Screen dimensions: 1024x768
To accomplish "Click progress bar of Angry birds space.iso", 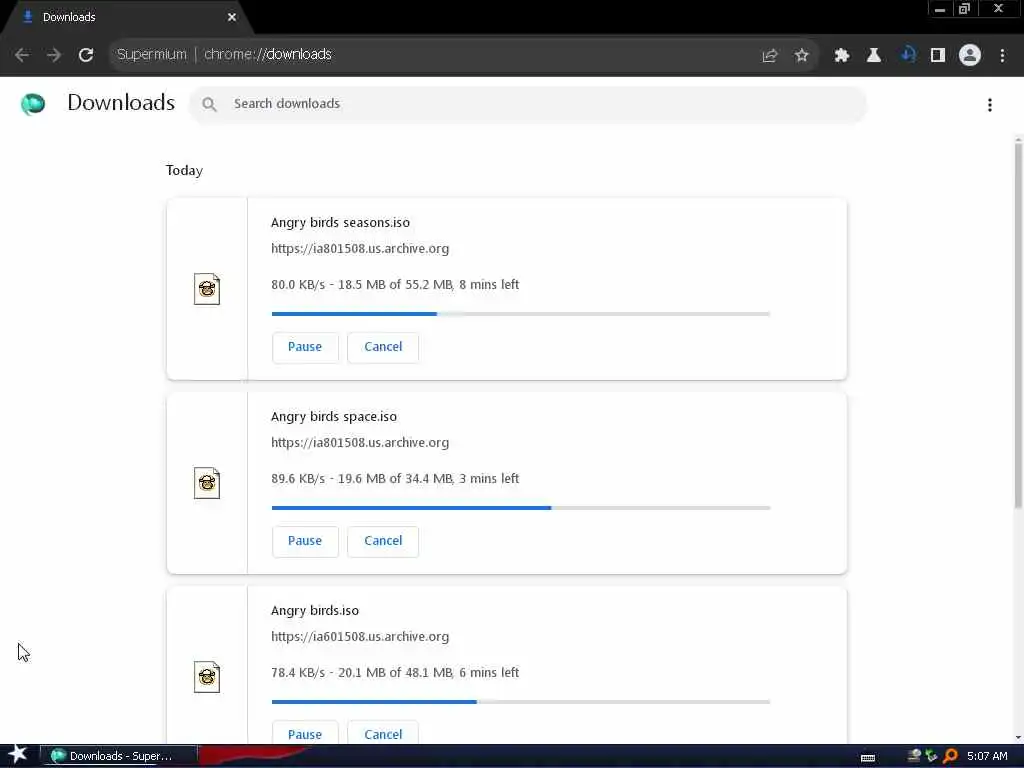I will pos(521,508).
